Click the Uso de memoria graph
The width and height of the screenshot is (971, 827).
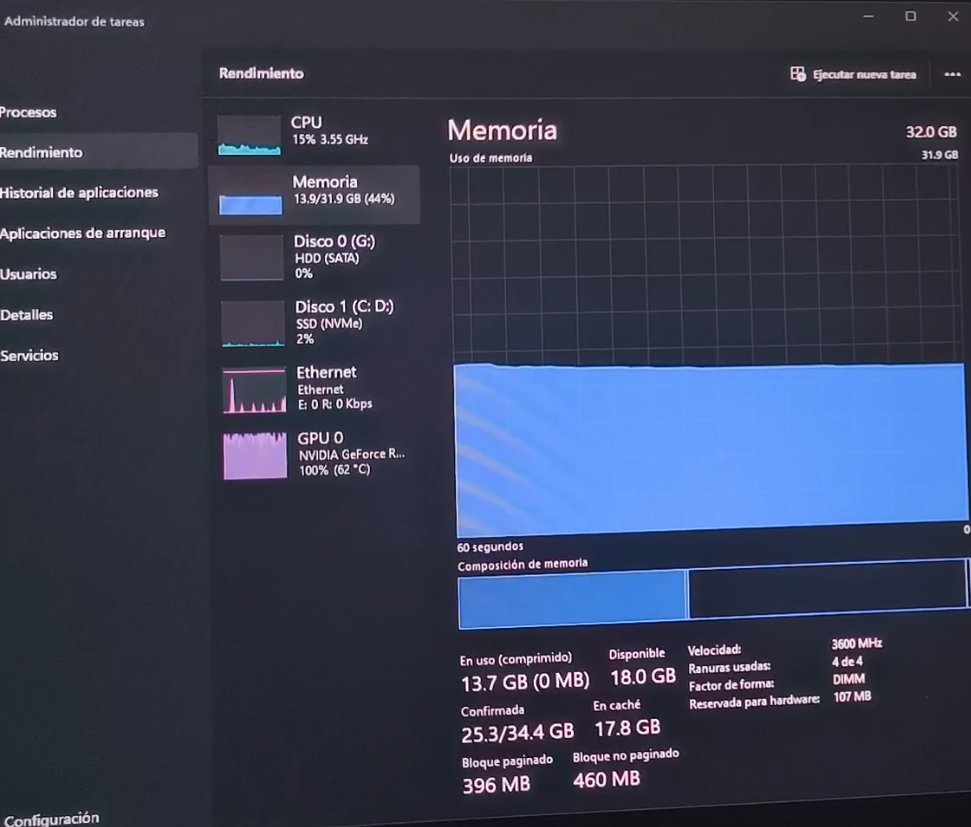click(x=705, y=350)
